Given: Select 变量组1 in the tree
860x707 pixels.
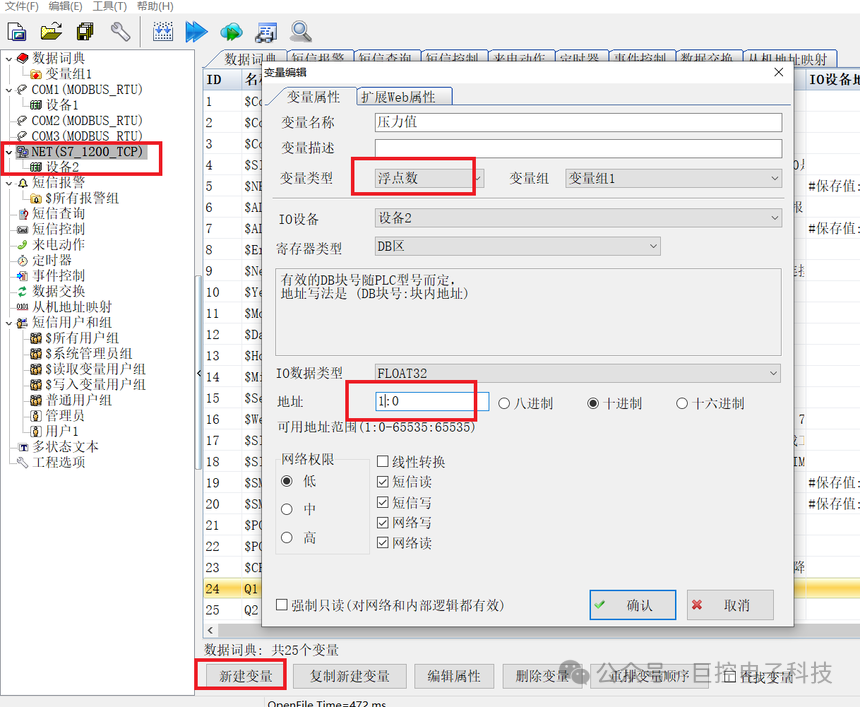Looking at the screenshot, I should (x=68, y=73).
